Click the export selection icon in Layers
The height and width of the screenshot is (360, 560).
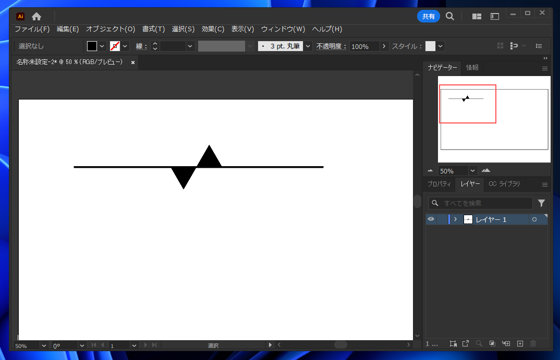tap(465, 344)
